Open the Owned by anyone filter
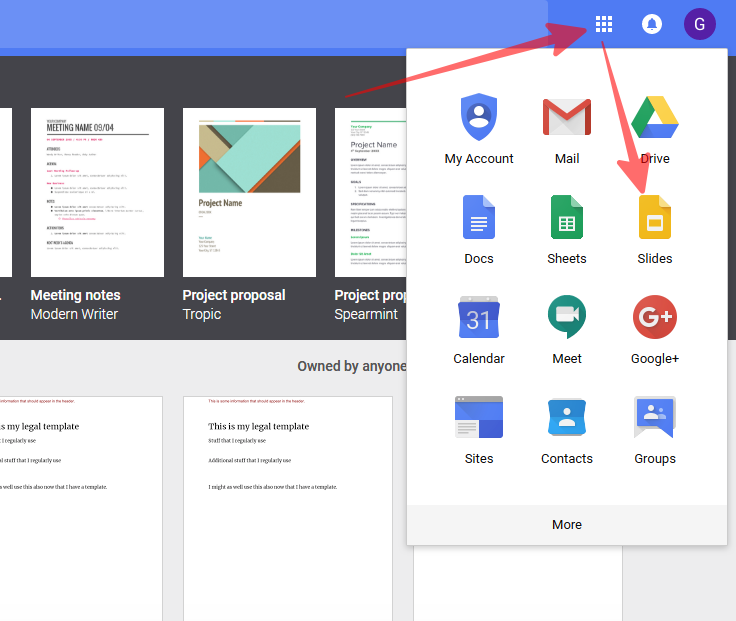The image size is (736, 621). [352, 366]
